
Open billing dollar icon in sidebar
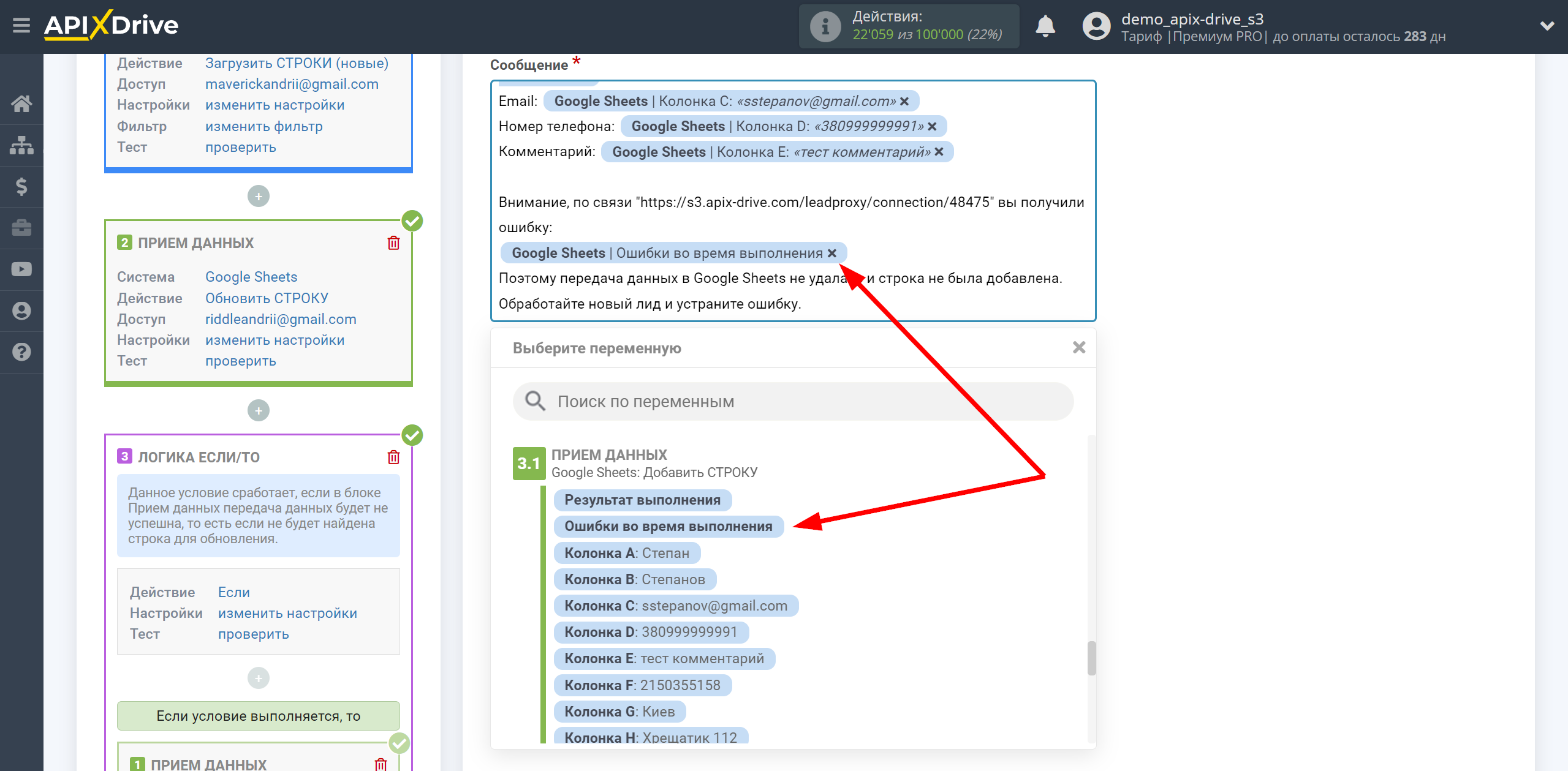pos(21,186)
